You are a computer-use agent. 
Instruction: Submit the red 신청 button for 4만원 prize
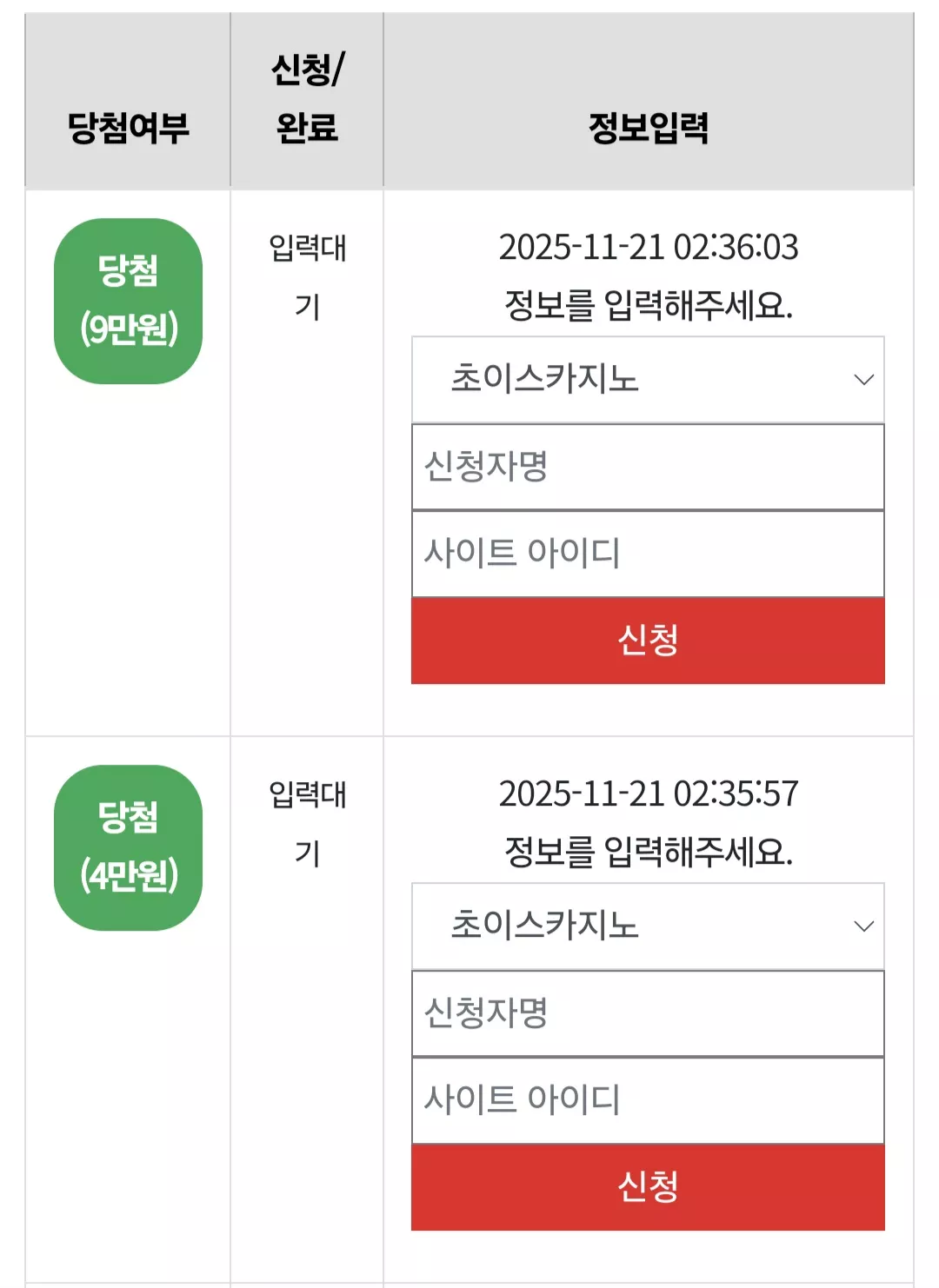pos(648,1187)
